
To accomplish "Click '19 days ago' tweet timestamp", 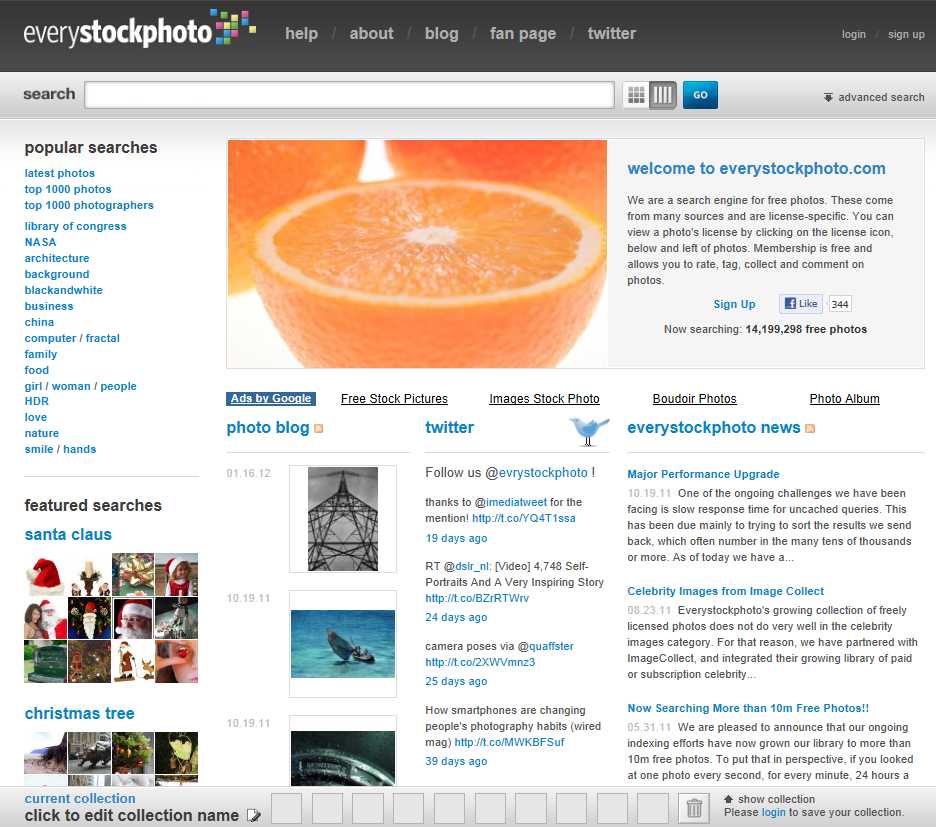I will (x=456, y=538).
